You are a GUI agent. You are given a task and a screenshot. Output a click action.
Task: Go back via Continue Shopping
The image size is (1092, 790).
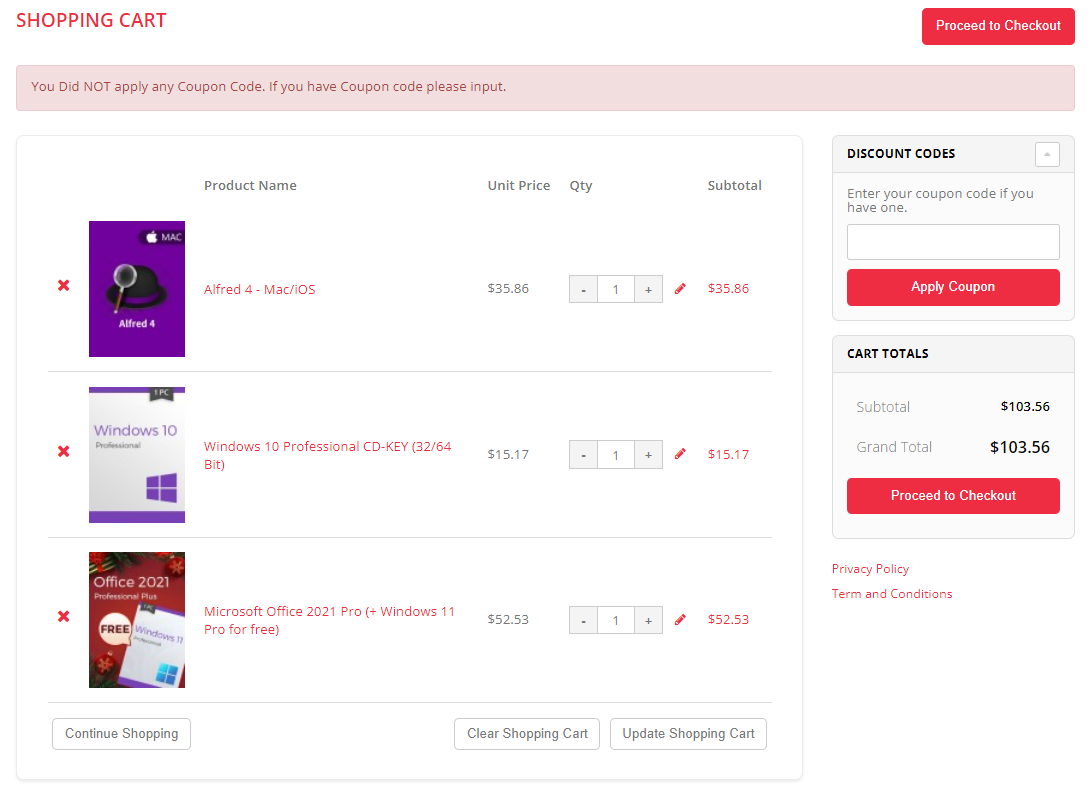[121, 734]
